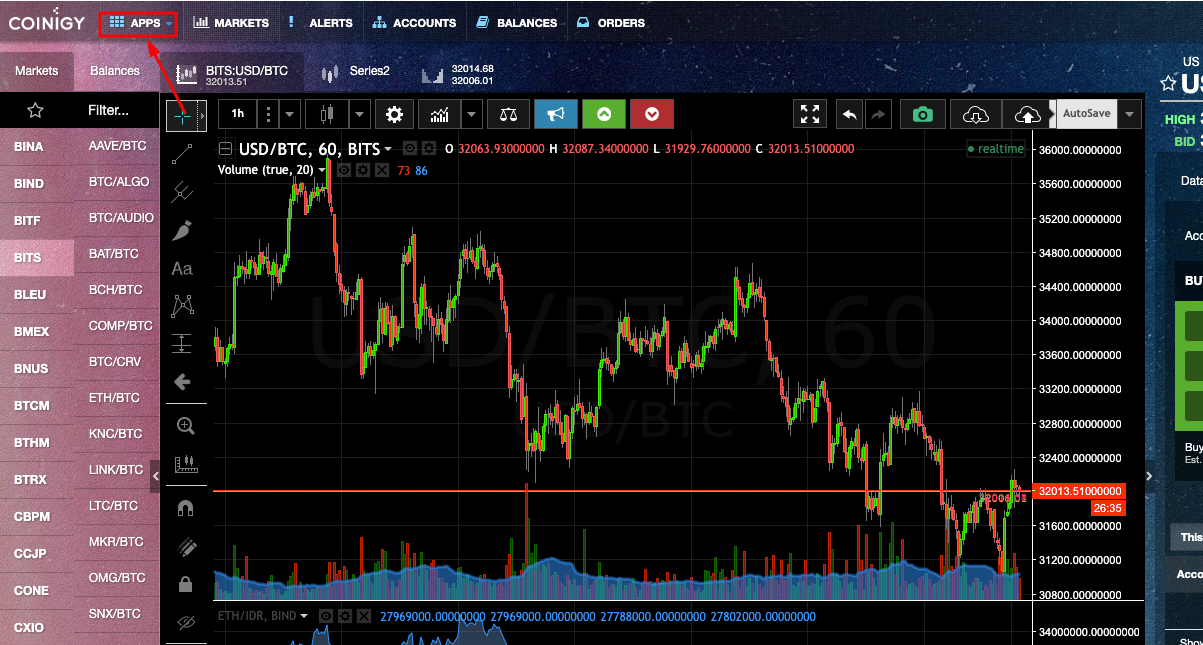This screenshot has height=645, width=1203.
Task: Undo the last chart action
Action: click(x=849, y=114)
